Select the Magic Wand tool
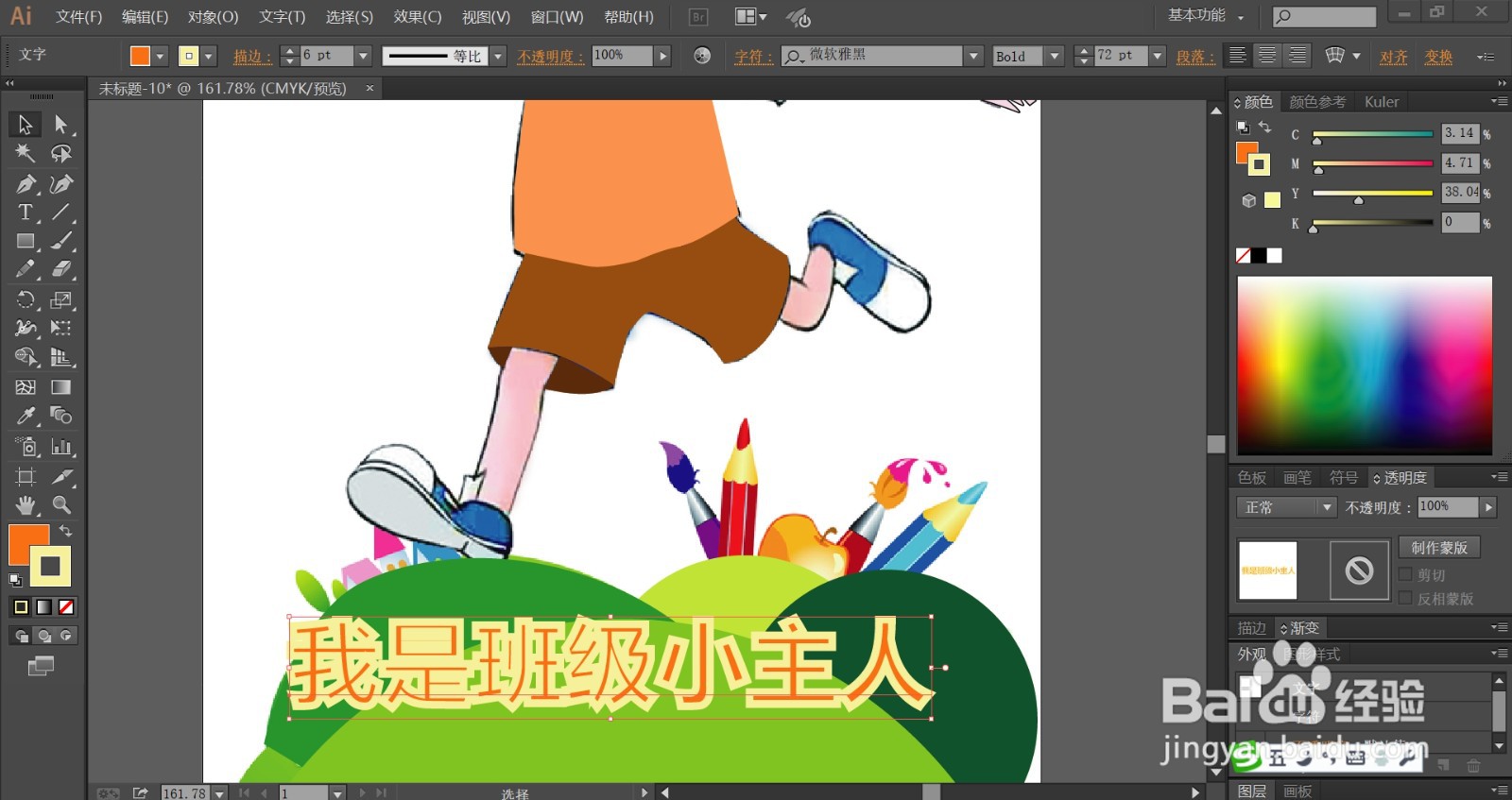Viewport: 1512px width, 800px height. click(x=26, y=153)
